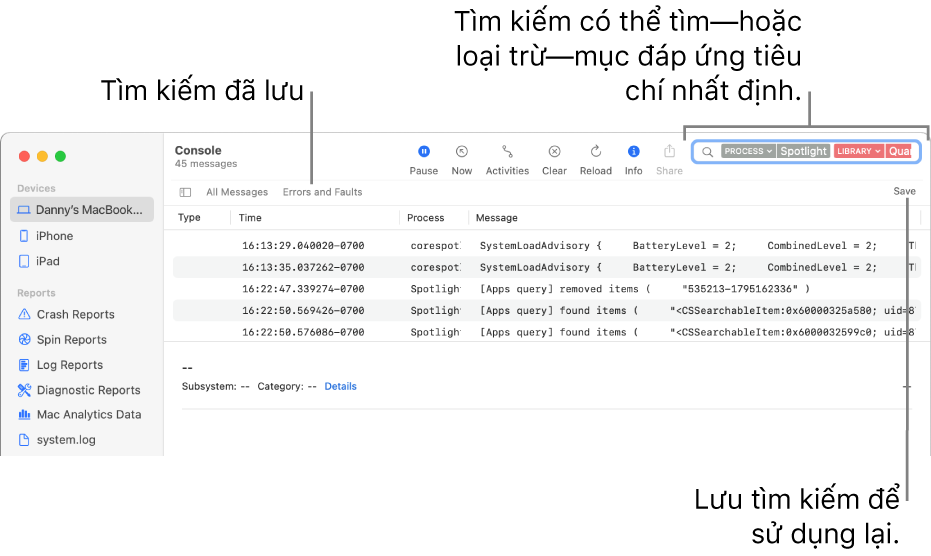
Task: Close the Console window with red button
Action: coord(24,156)
